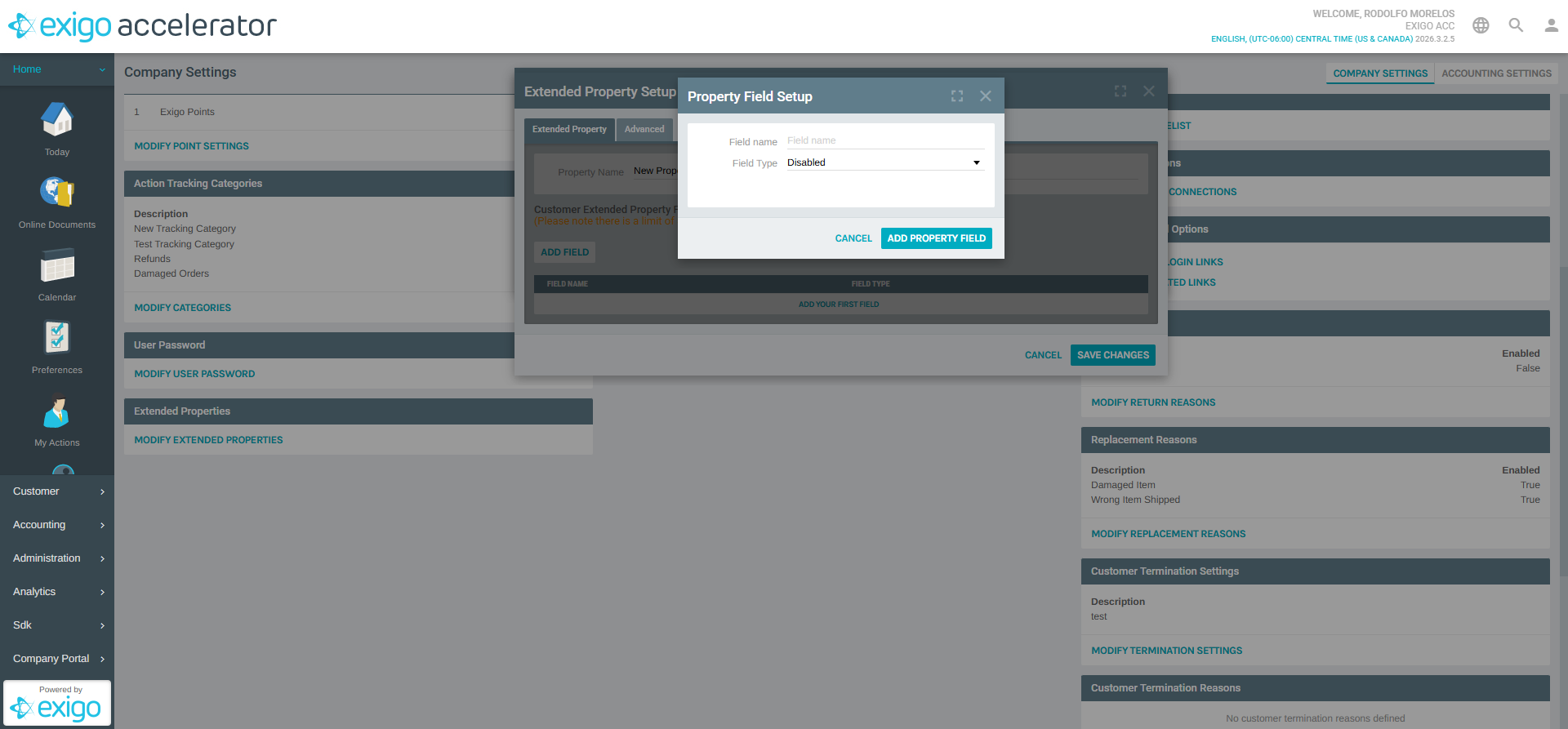Click the 'Wrong Item Shipped' replacement reason
Image resolution: width=1568 pixels, height=729 pixels.
tap(1135, 500)
